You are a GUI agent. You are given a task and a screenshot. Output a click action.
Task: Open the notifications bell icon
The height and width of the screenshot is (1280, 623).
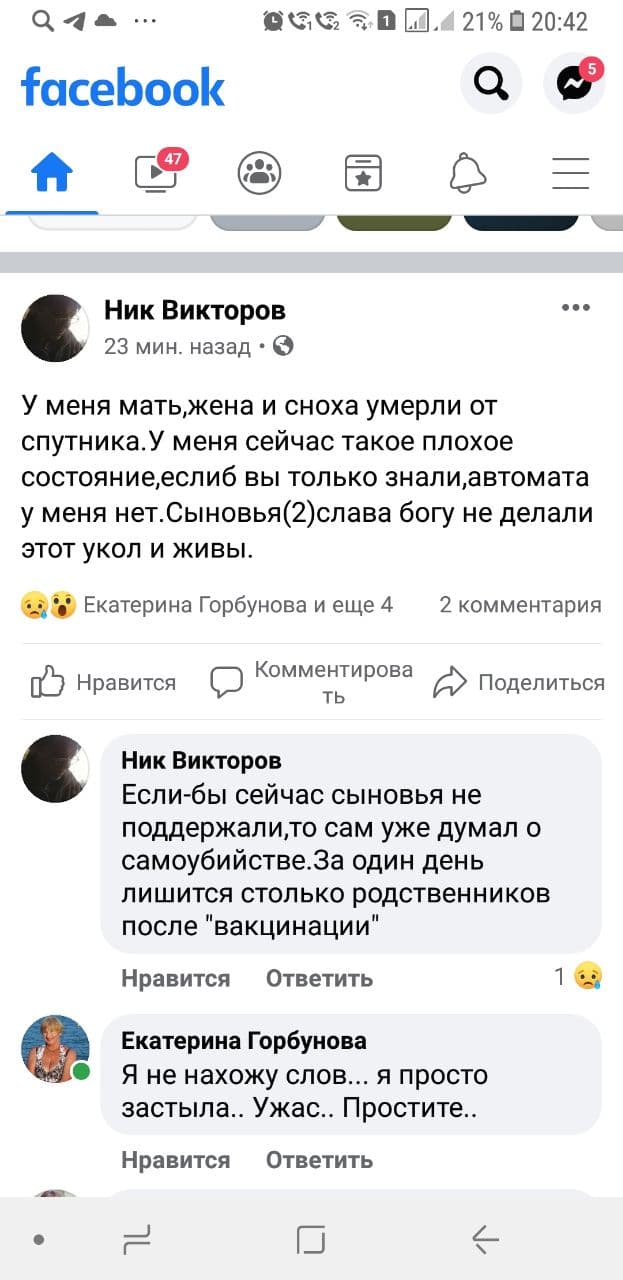pos(467,174)
